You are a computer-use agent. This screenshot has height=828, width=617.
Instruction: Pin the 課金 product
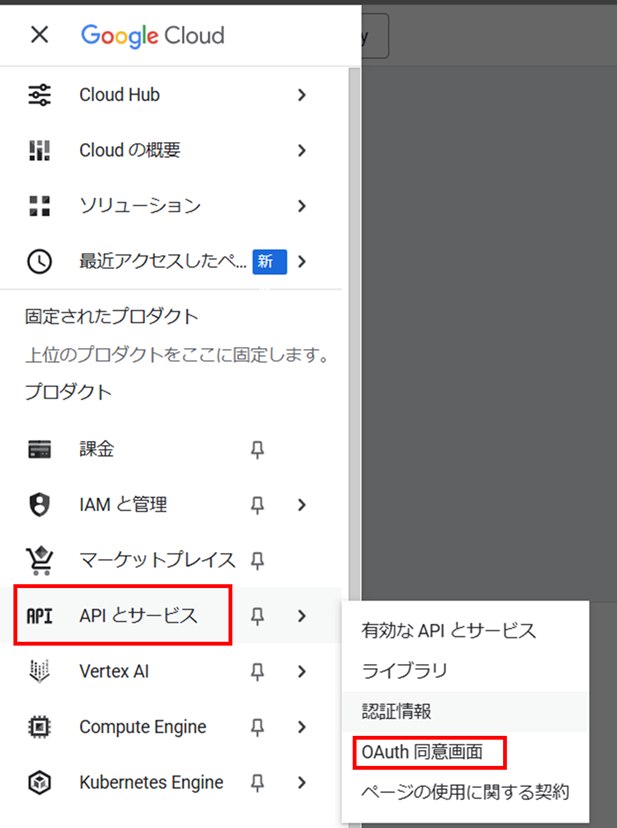[257, 450]
